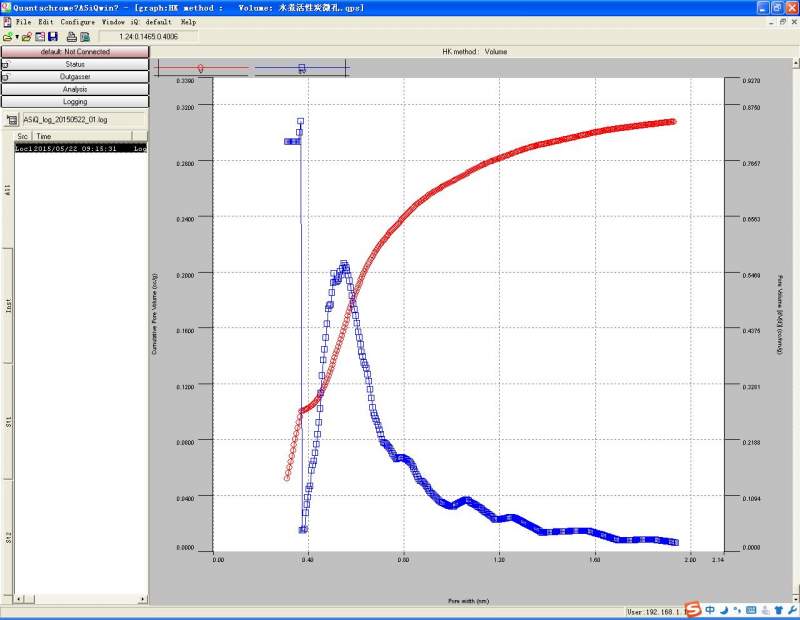Click the Src column header
Screen dimensions: 800x620
[x=22, y=136]
